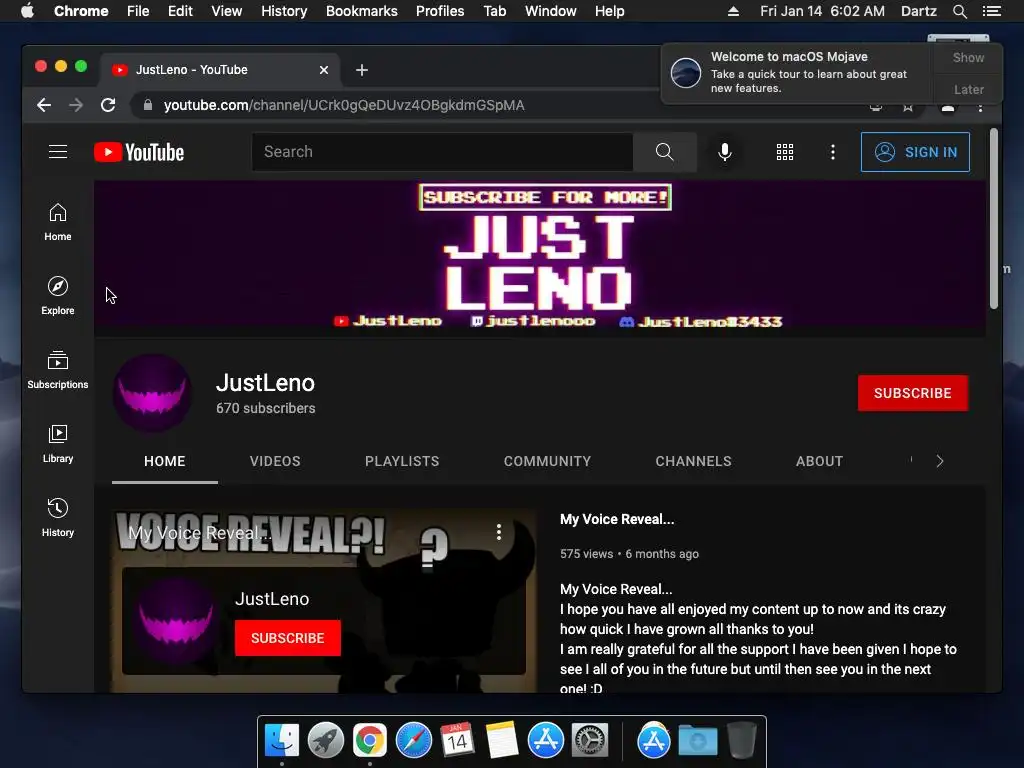Open video player three-dot options
1024x768 pixels.
[x=499, y=532]
